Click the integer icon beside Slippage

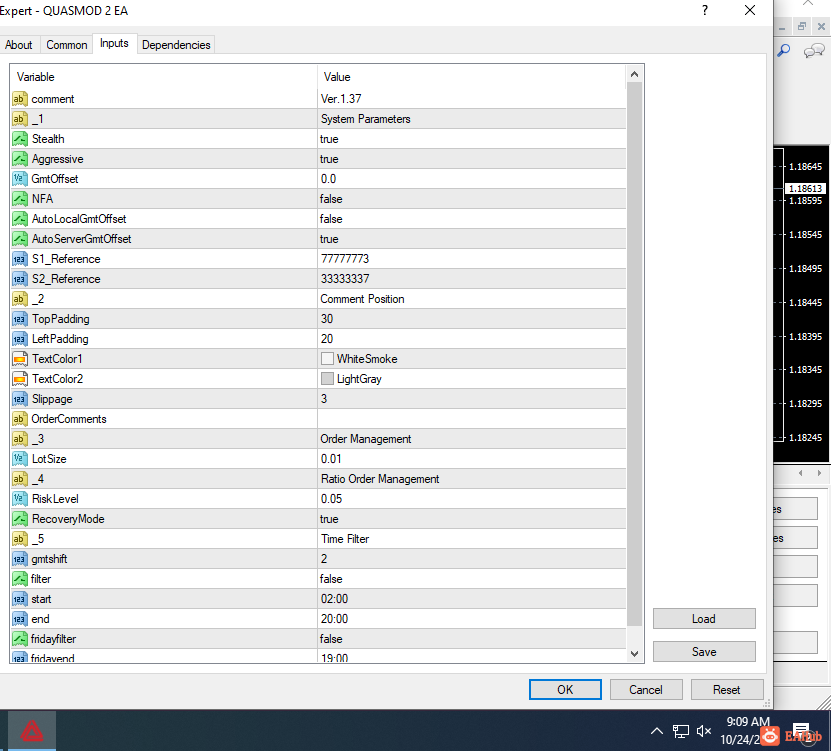[20, 399]
